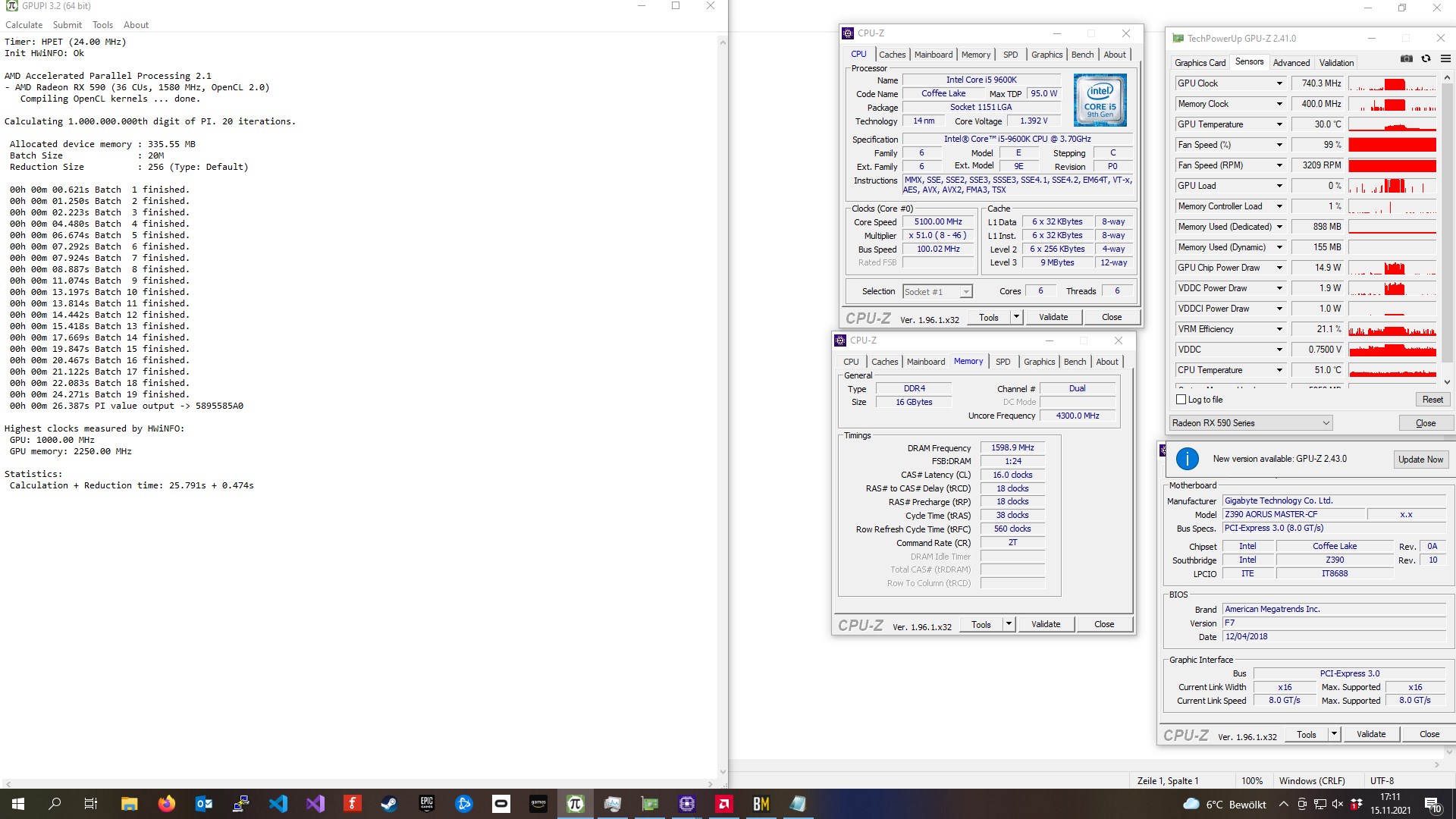Expand the VRM Efficiency sensor dropdown
Image resolution: width=1456 pixels, height=819 pixels.
click(1279, 329)
